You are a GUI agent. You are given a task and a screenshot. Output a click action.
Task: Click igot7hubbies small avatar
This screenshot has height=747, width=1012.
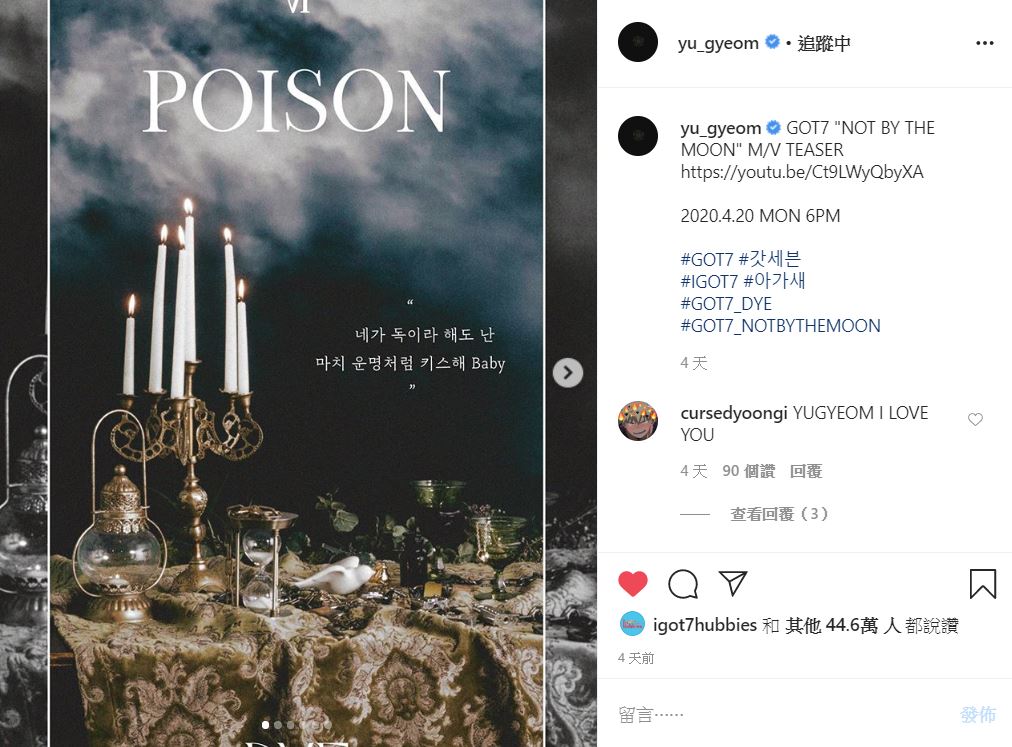(x=632, y=624)
